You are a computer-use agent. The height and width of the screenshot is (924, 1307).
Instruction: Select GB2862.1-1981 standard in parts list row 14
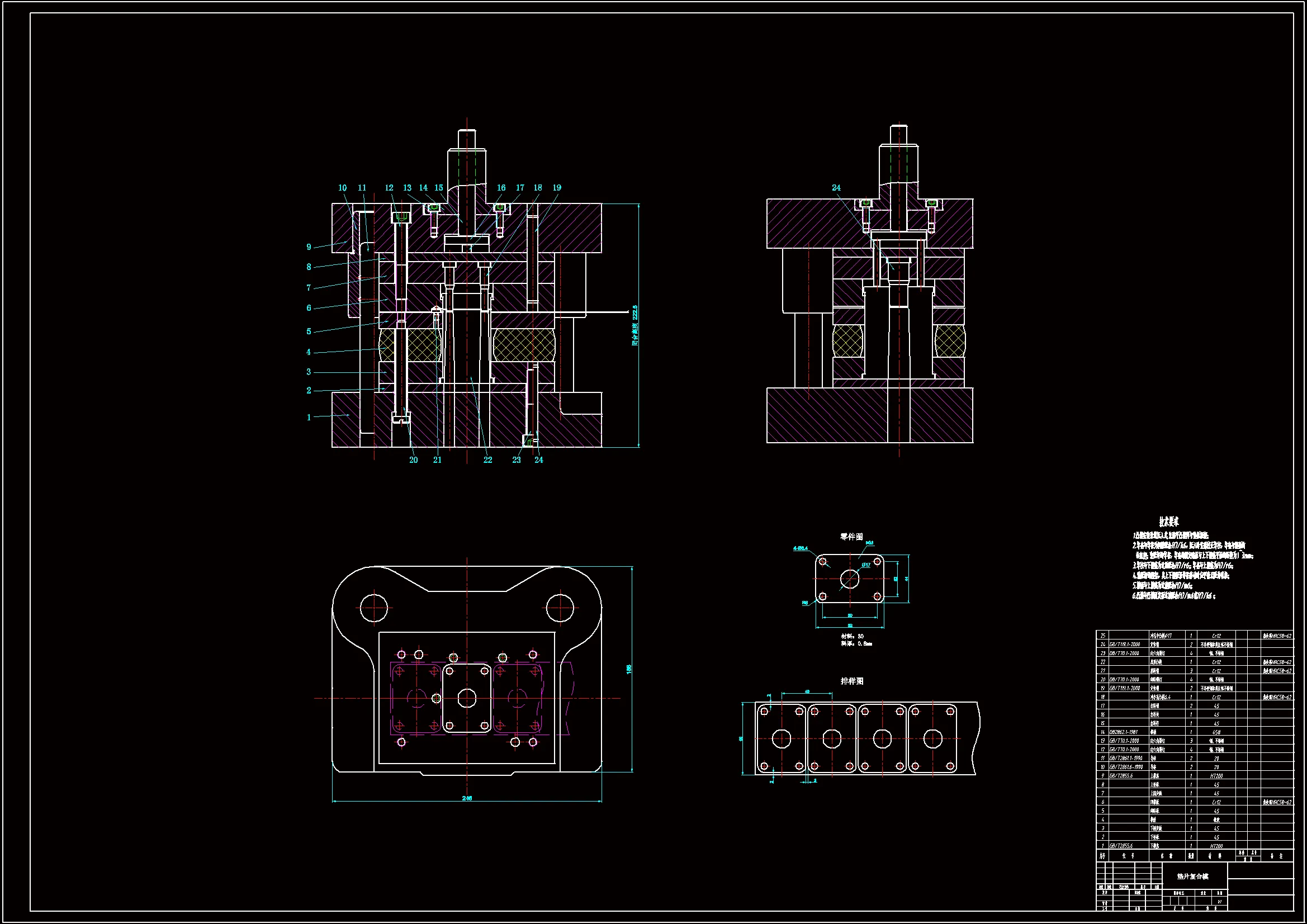[1124, 732]
